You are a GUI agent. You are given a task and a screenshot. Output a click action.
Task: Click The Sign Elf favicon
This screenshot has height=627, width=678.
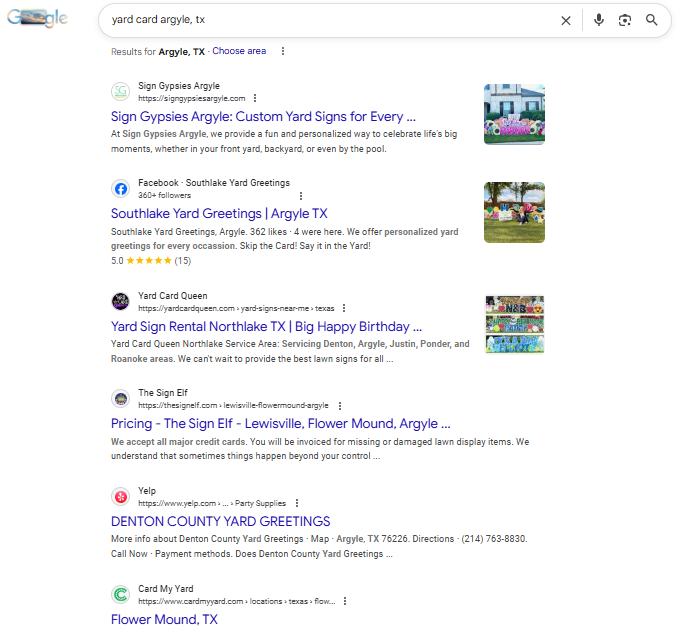[x=121, y=399]
